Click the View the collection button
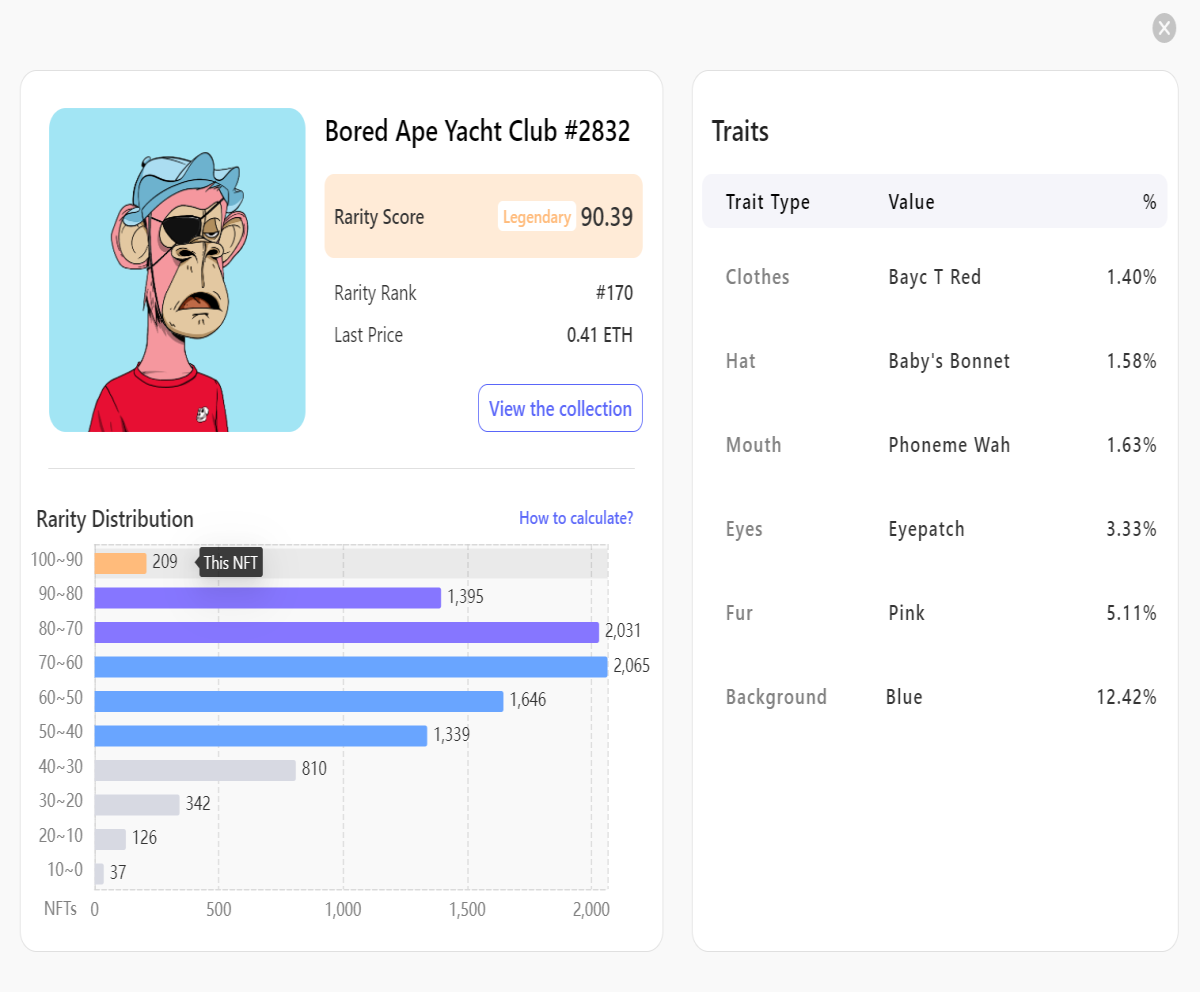1200x992 pixels. (x=560, y=408)
